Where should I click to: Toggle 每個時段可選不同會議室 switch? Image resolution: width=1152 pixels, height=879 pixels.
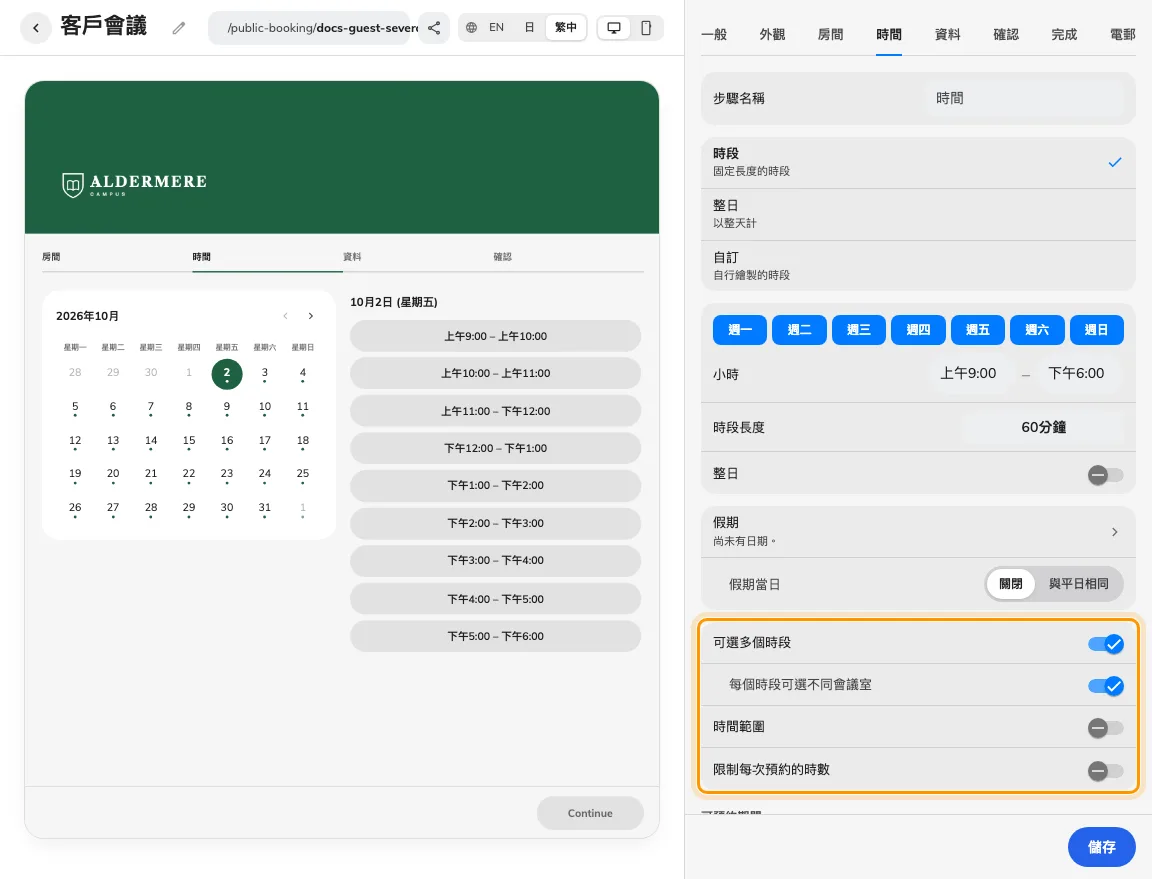1106,686
